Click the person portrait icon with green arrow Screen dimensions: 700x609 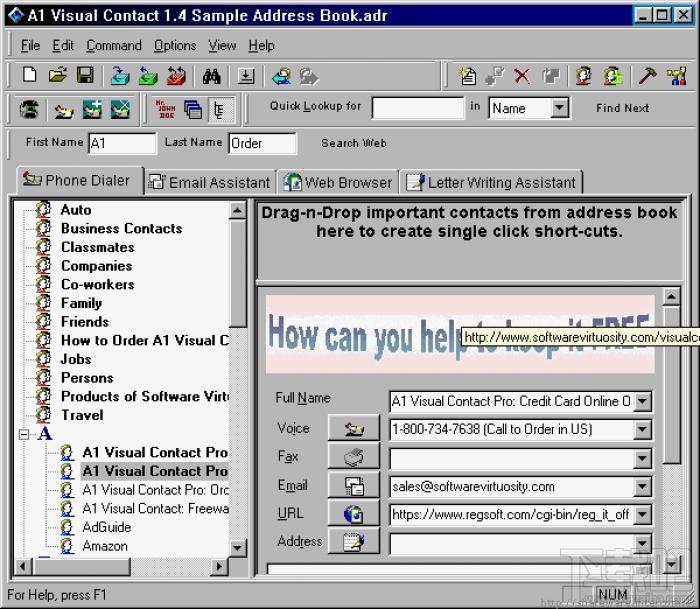point(613,76)
